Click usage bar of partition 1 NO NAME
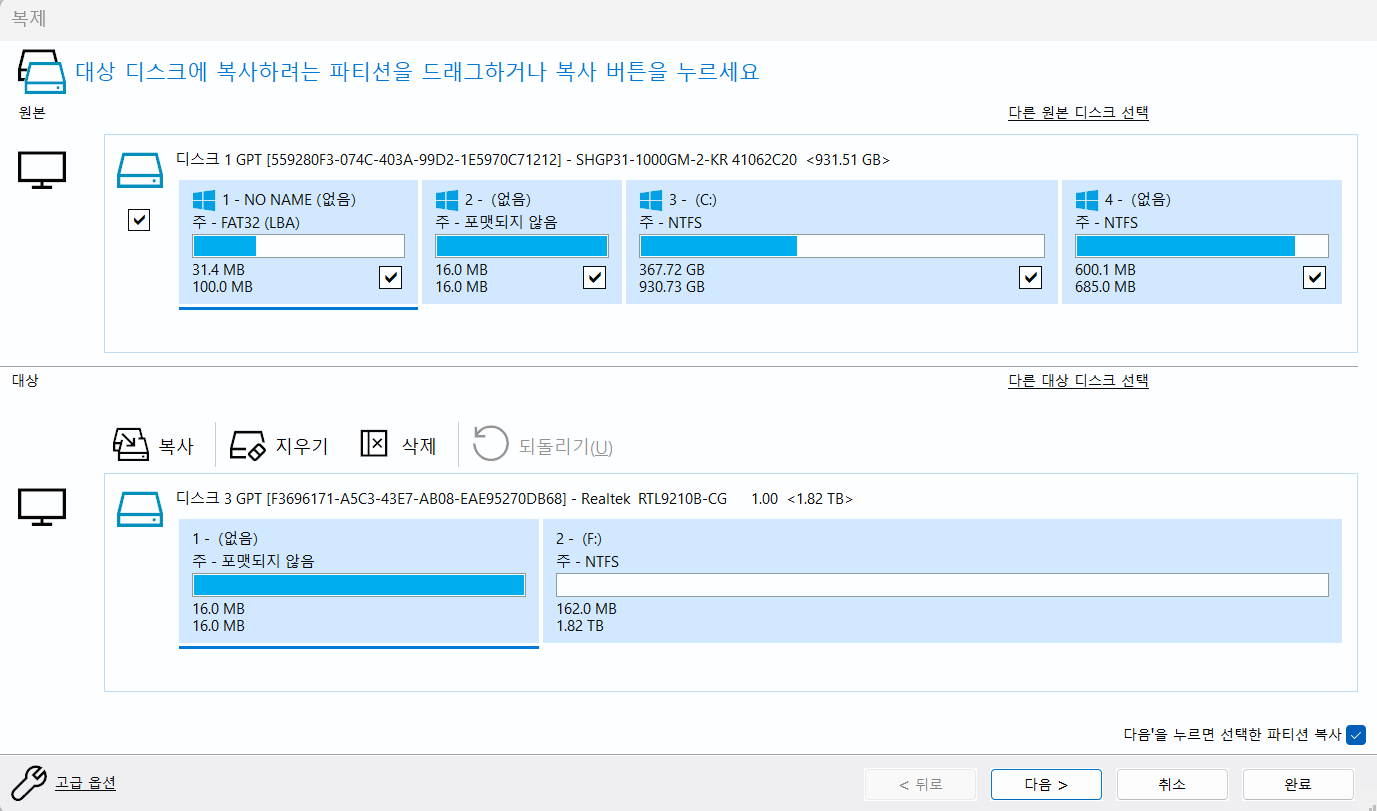Screen dimensions: 1377x811 click(298, 246)
